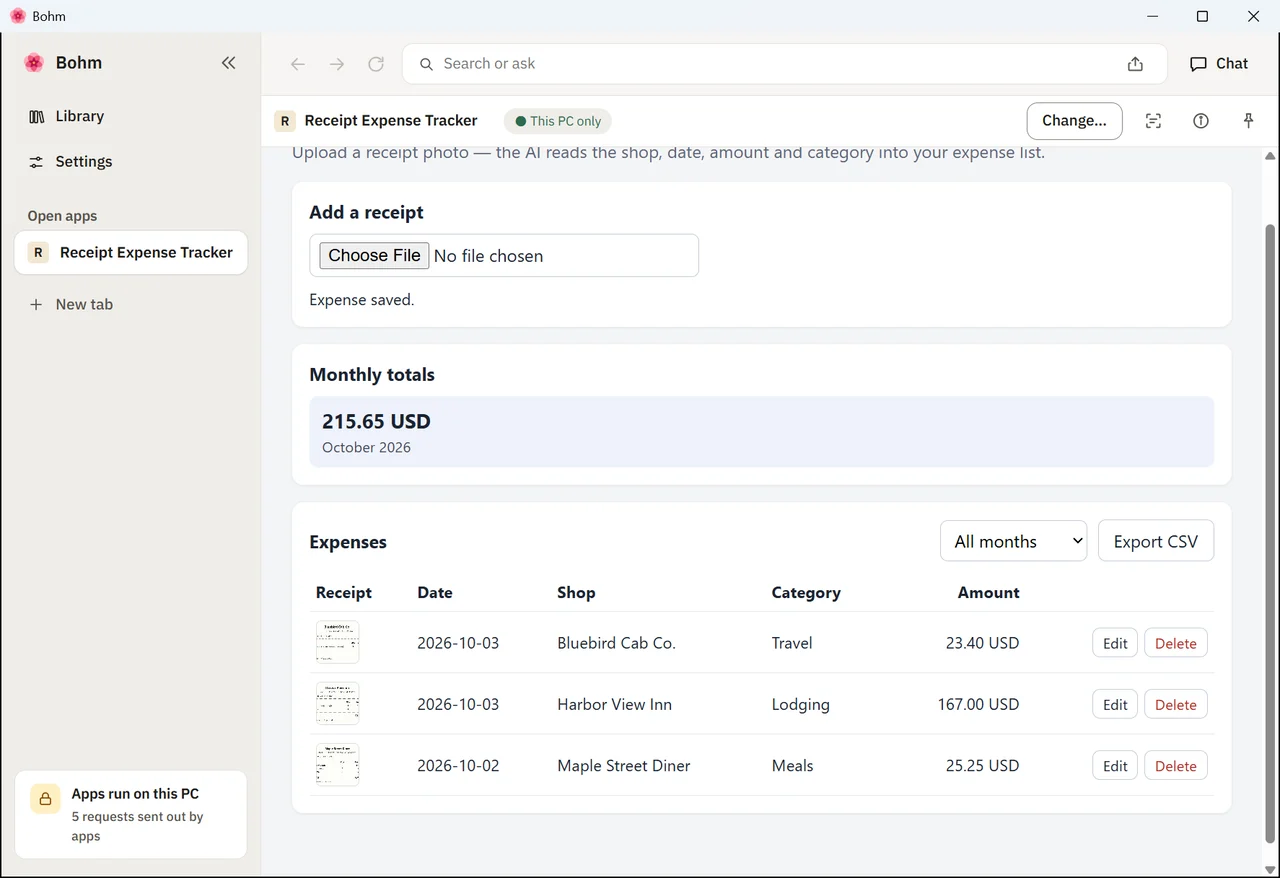The image size is (1280, 878).
Task: Reload the app with refresh icon
Action: coord(376,64)
